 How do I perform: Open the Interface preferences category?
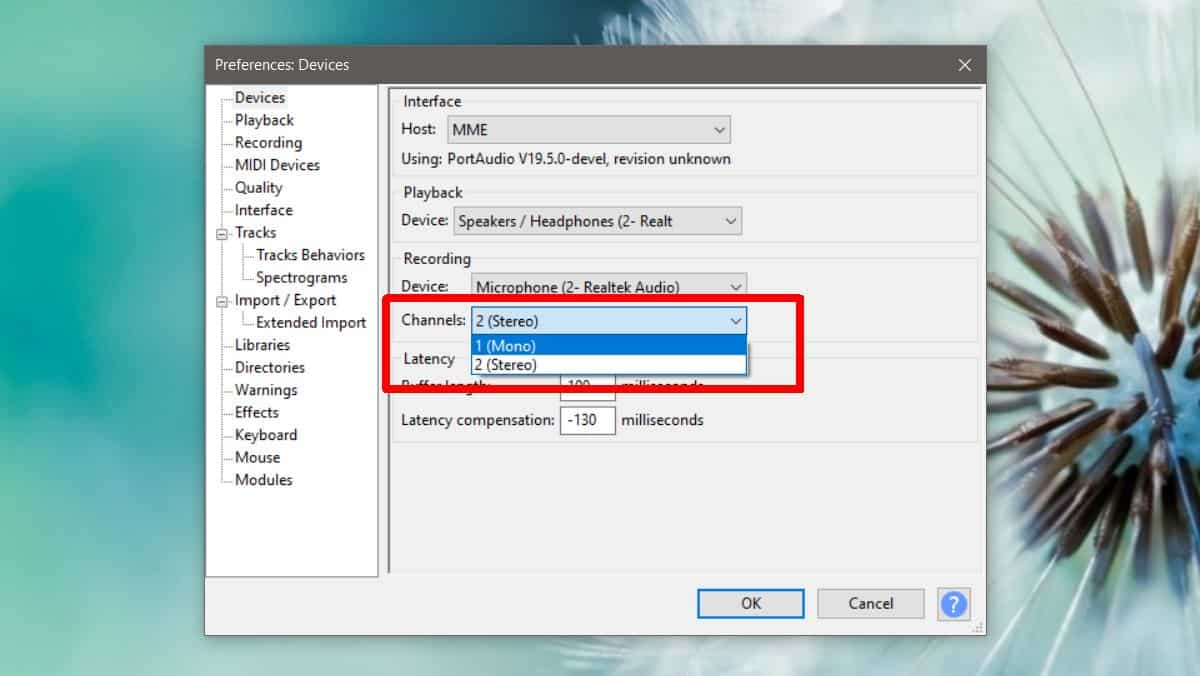point(264,210)
